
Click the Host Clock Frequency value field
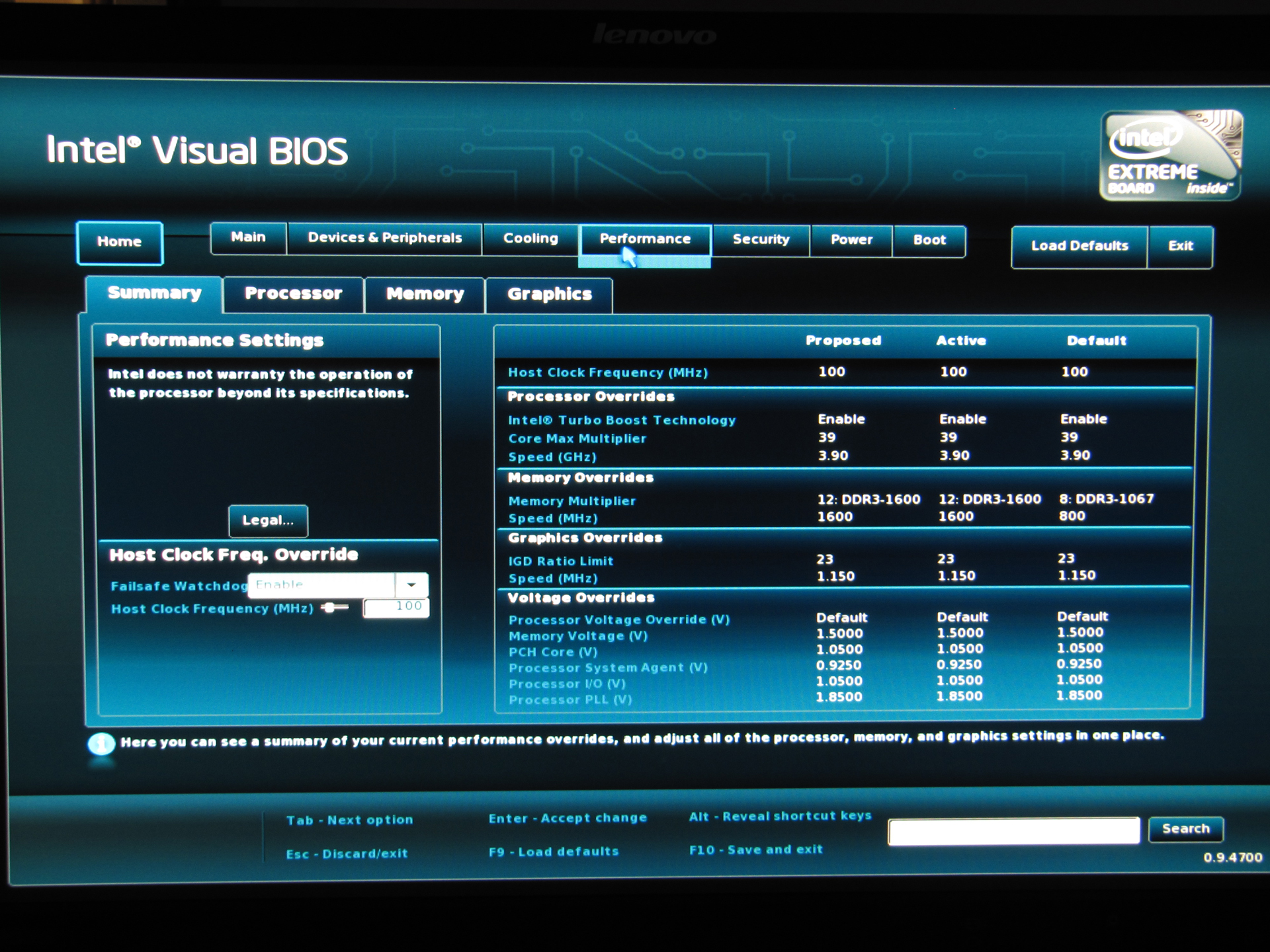(396, 608)
